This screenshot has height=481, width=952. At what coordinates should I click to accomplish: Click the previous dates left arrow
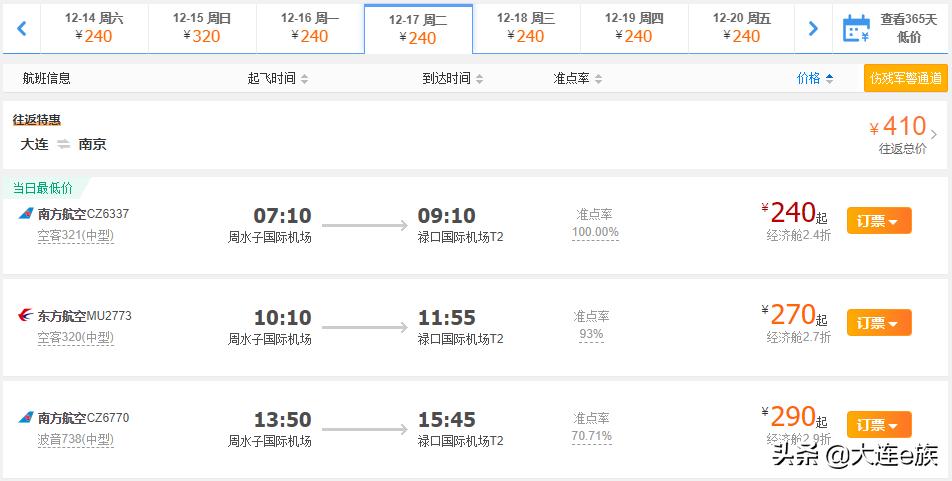(21, 29)
